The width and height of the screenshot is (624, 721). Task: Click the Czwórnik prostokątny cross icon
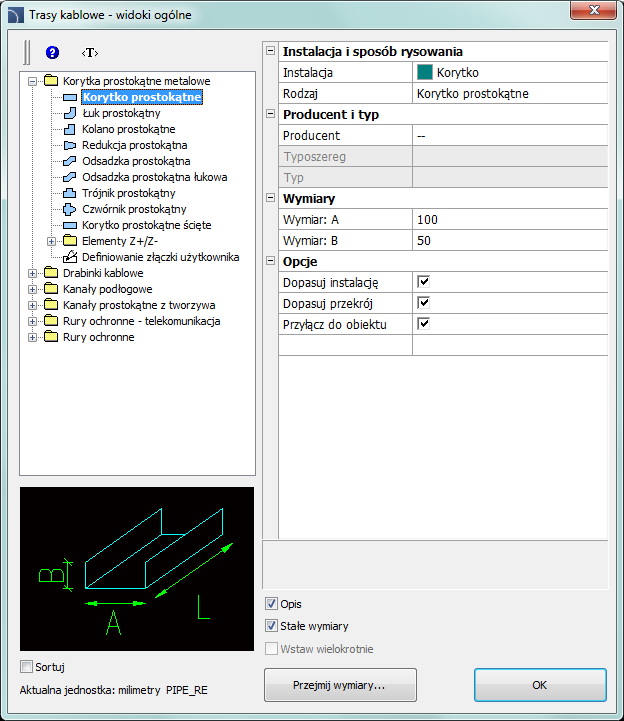point(69,209)
